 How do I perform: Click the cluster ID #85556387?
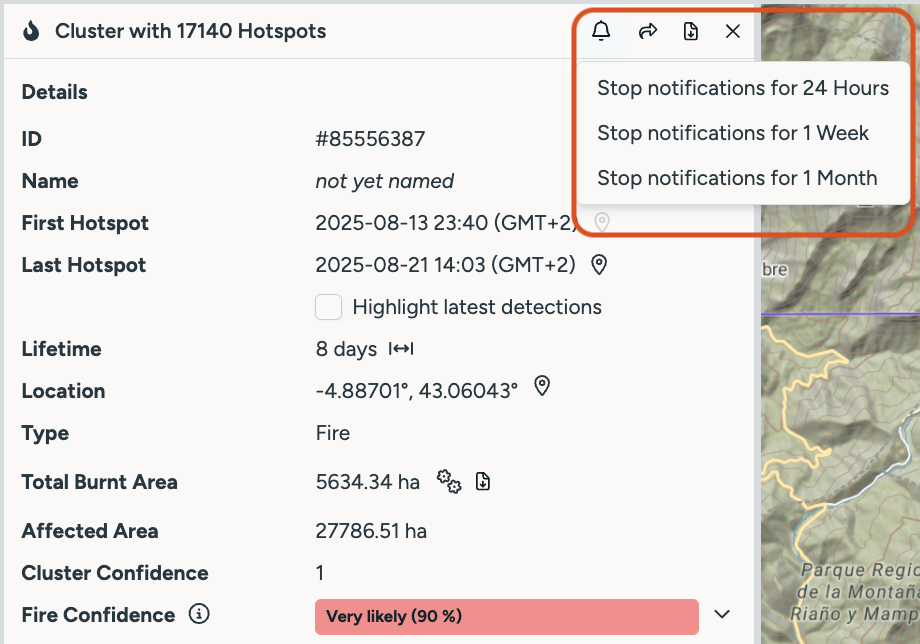pyautogui.click(x=370, y=139)
